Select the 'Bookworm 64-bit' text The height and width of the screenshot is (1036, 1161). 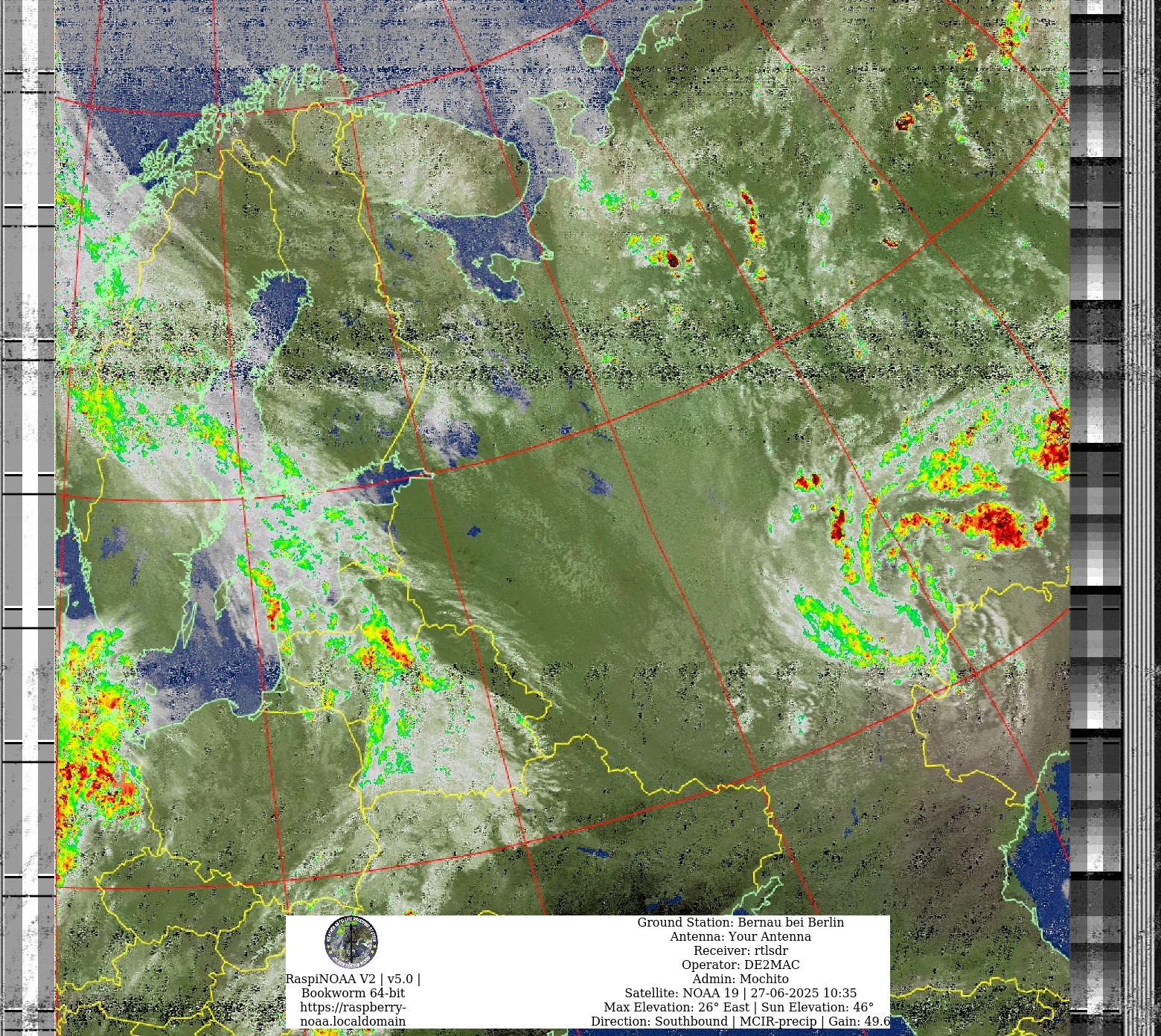point(353,993)
